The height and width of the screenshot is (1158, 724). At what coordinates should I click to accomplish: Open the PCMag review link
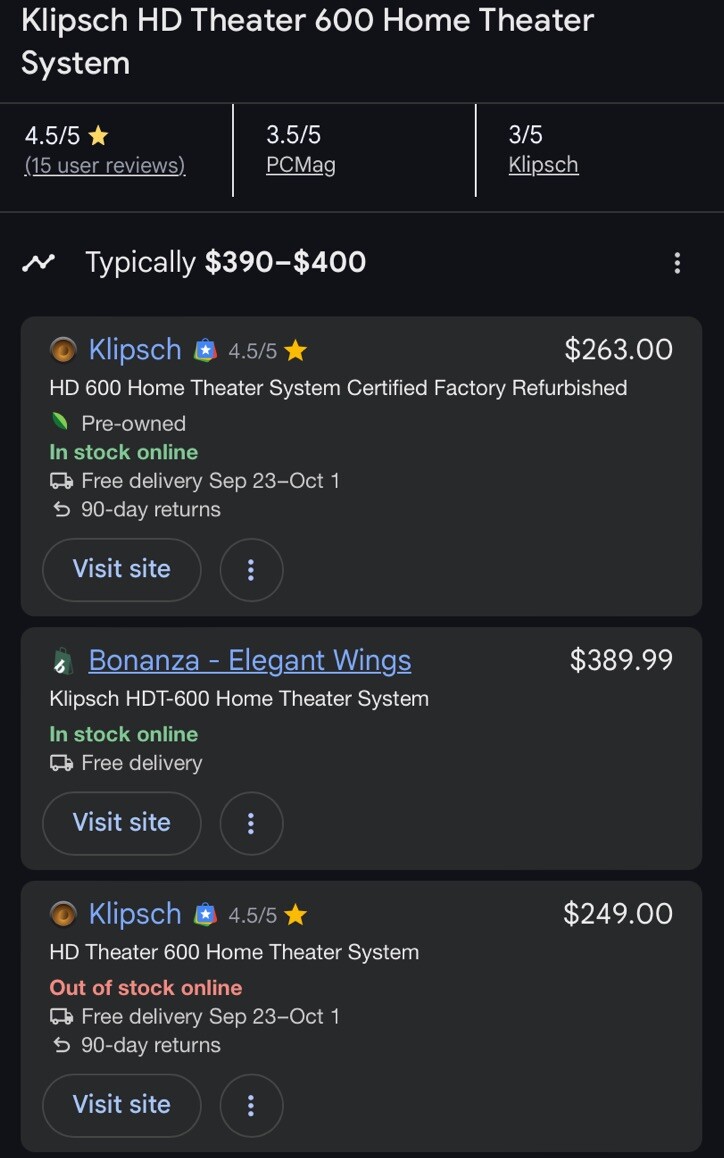coord(301,166)
